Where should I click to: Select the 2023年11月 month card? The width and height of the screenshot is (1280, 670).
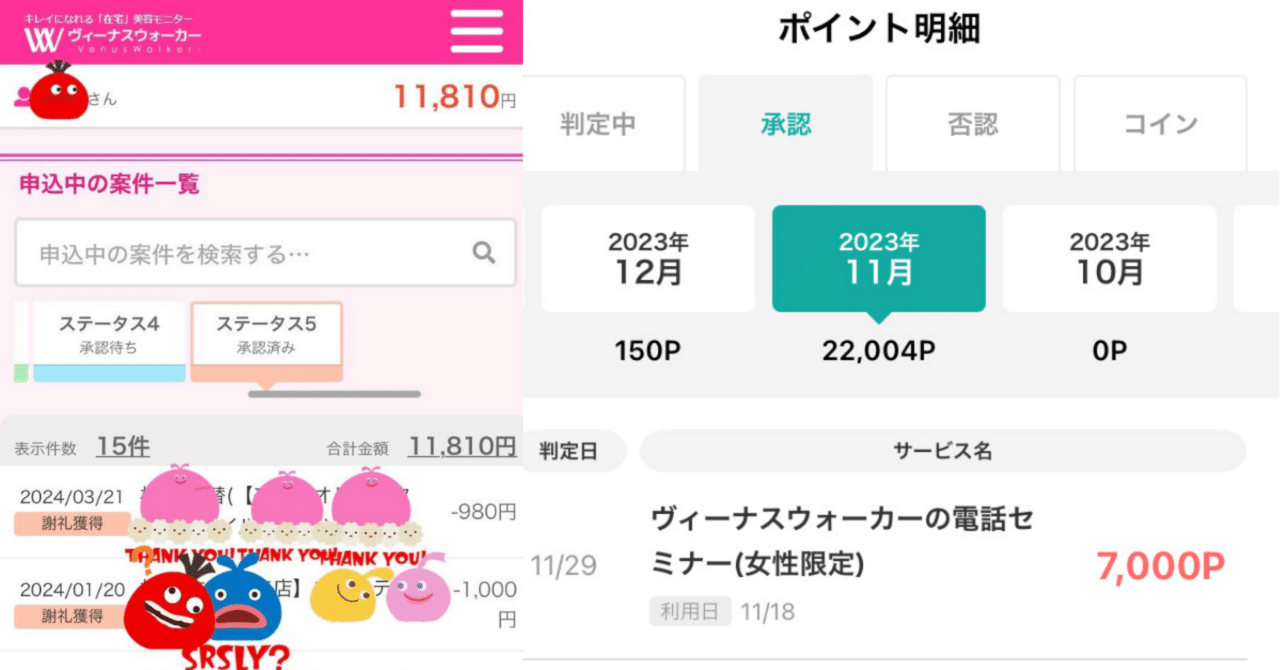878,258
